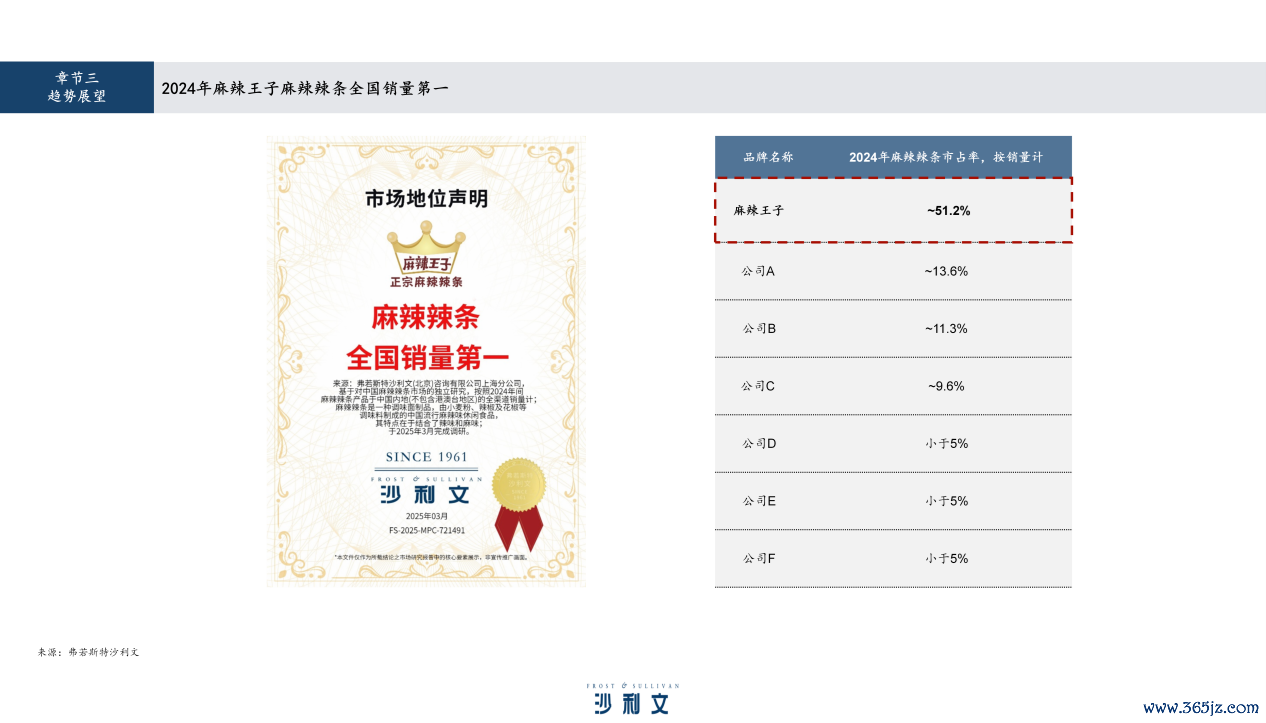
Task: Click the 小于5% value in the 公司D row
Action: (x=946, y=443)
